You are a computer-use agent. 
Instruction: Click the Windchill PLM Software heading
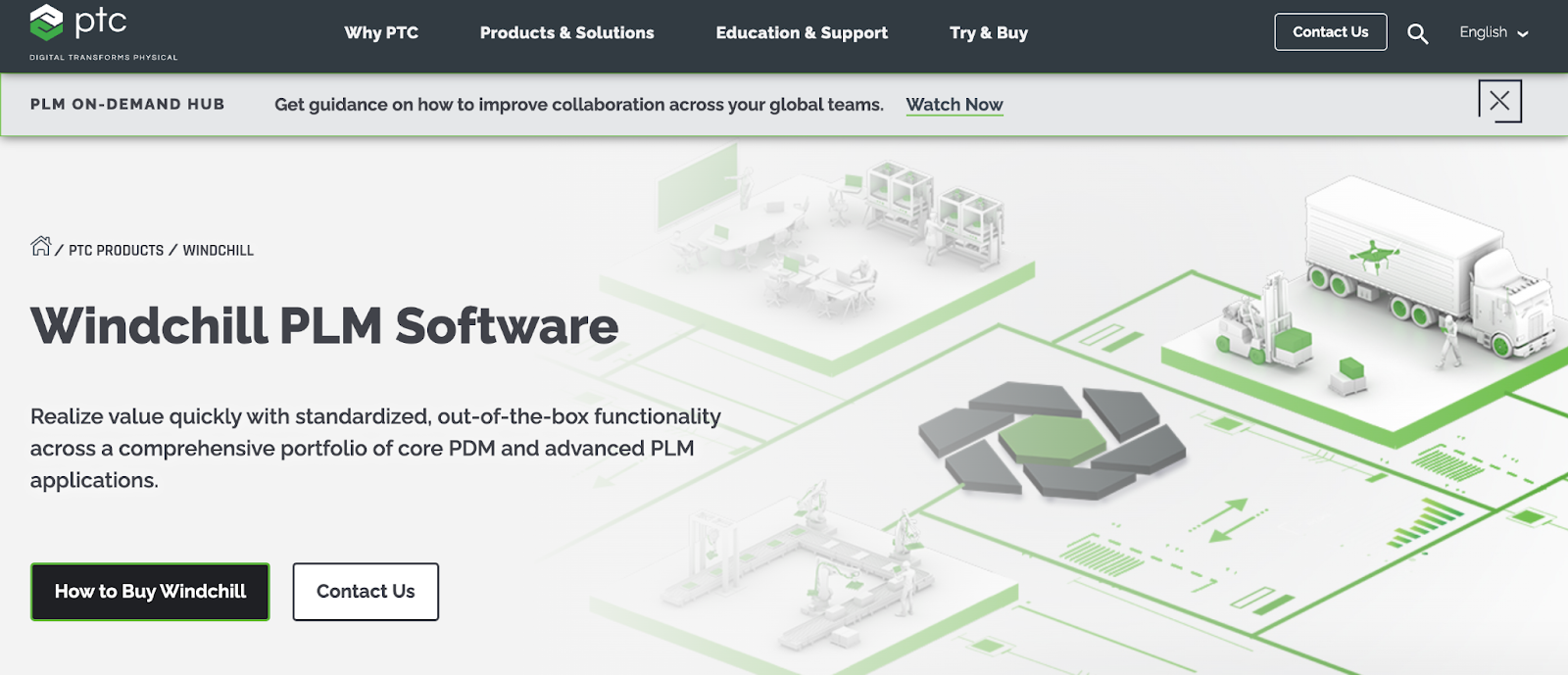click(324, 326)
